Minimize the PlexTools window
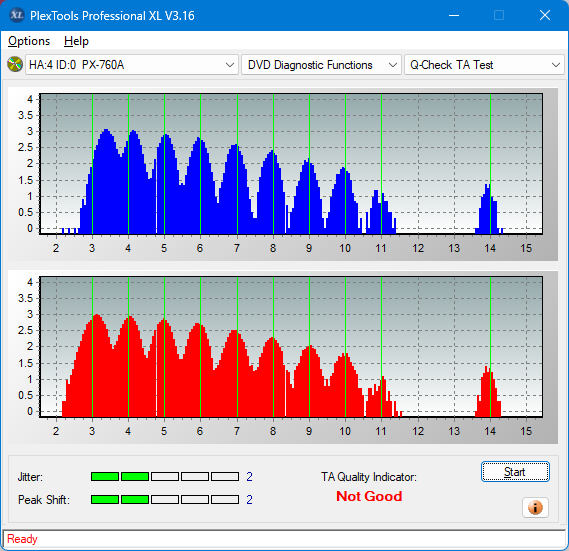 (454, 15)
